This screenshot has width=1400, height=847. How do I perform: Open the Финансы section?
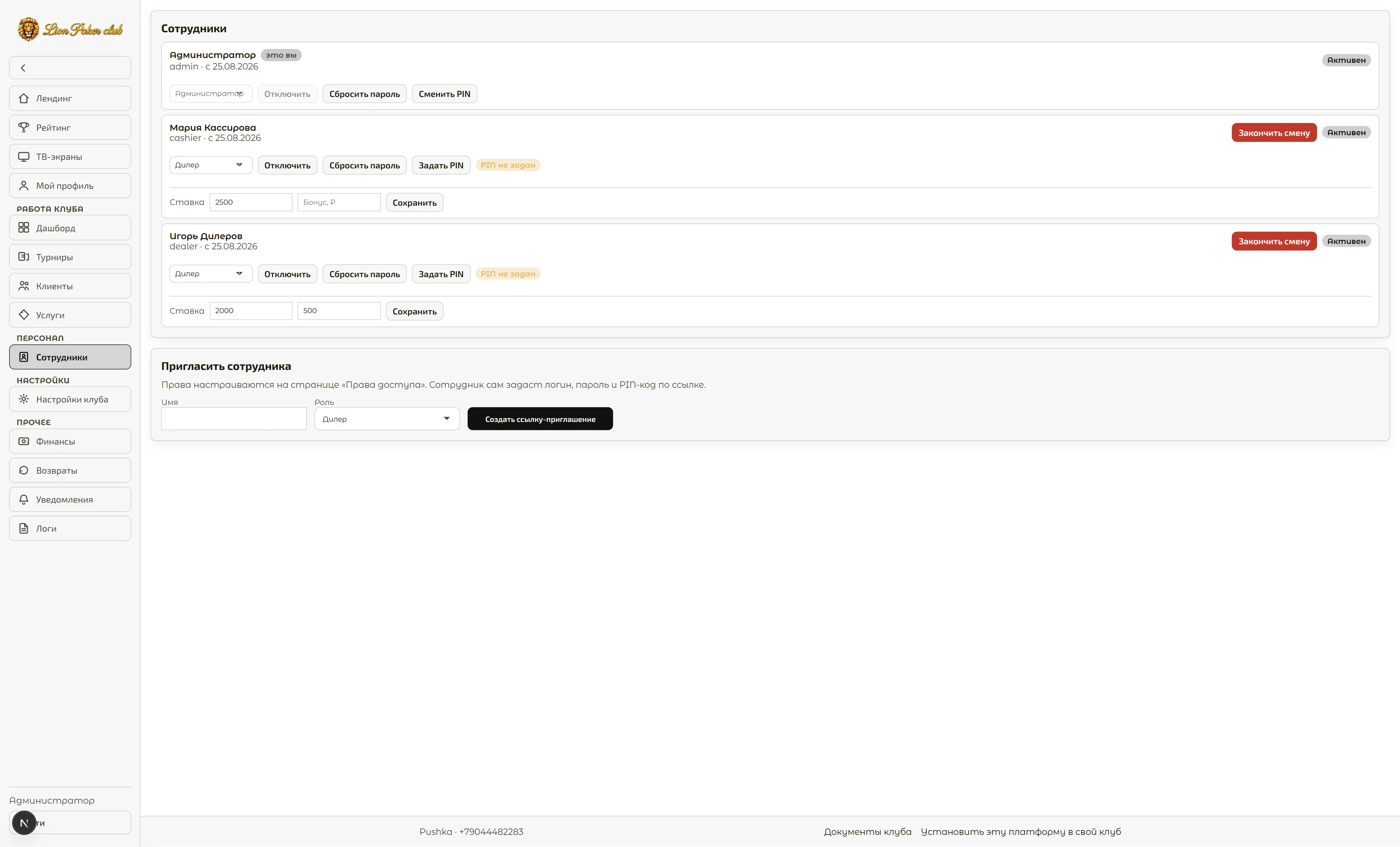[70, 441]
